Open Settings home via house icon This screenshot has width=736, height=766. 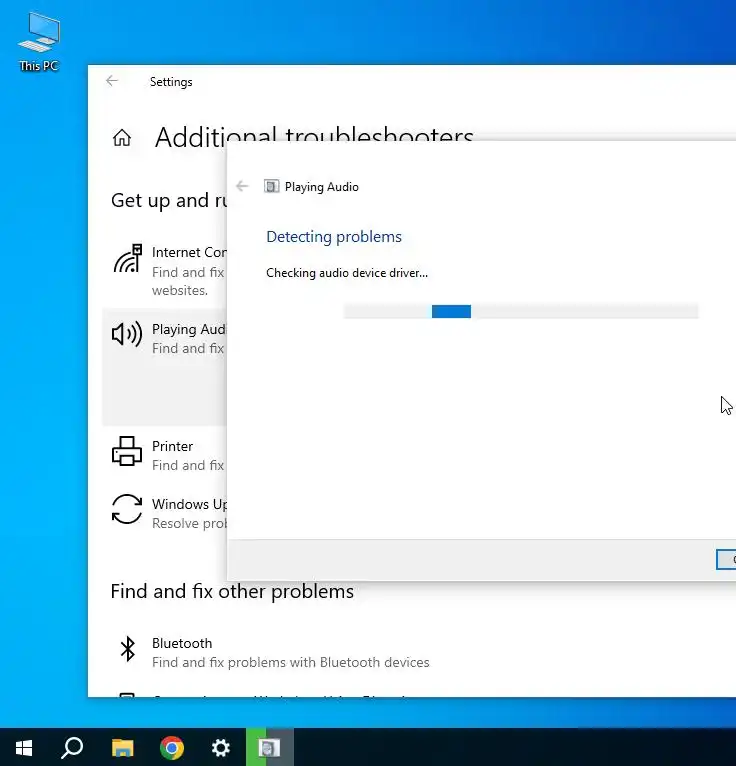tap(122, 138)
